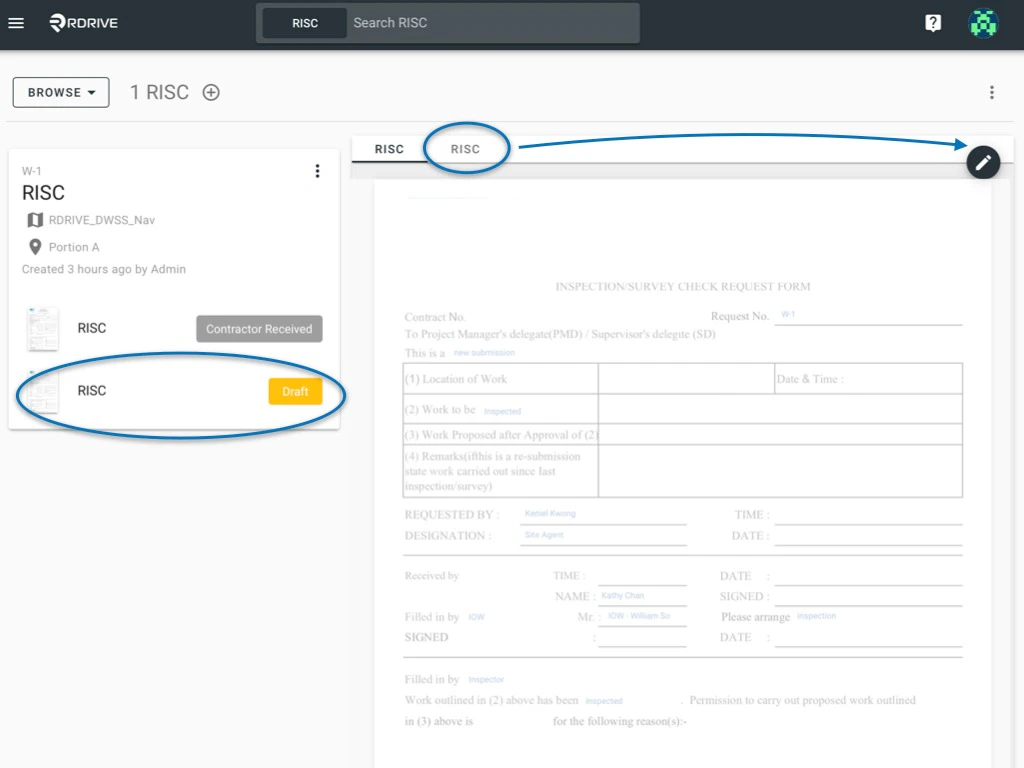Click the Draft status badge
Viewport: 1024px width, 768px height.
pyautogui.click(x=295, y=391)
